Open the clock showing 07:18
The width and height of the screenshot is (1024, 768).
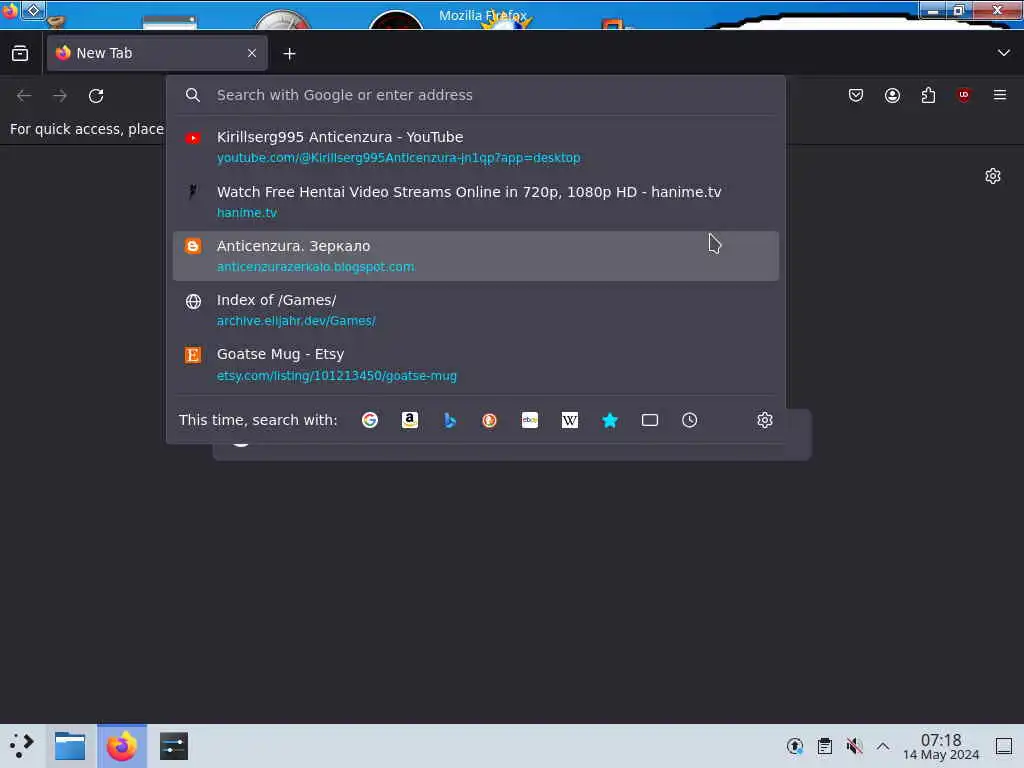(941, 746)
